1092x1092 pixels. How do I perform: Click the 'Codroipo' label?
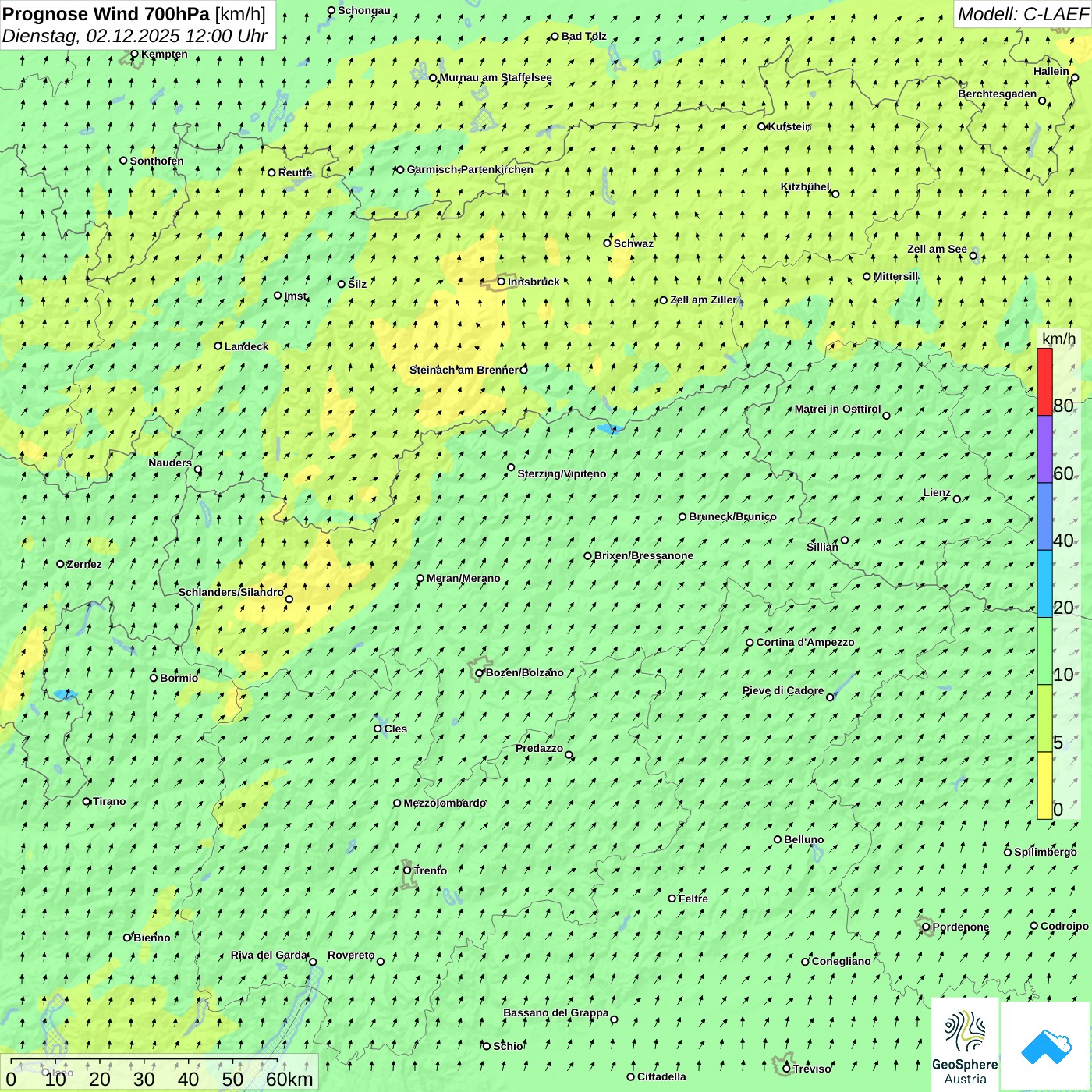pos(1065,926)
